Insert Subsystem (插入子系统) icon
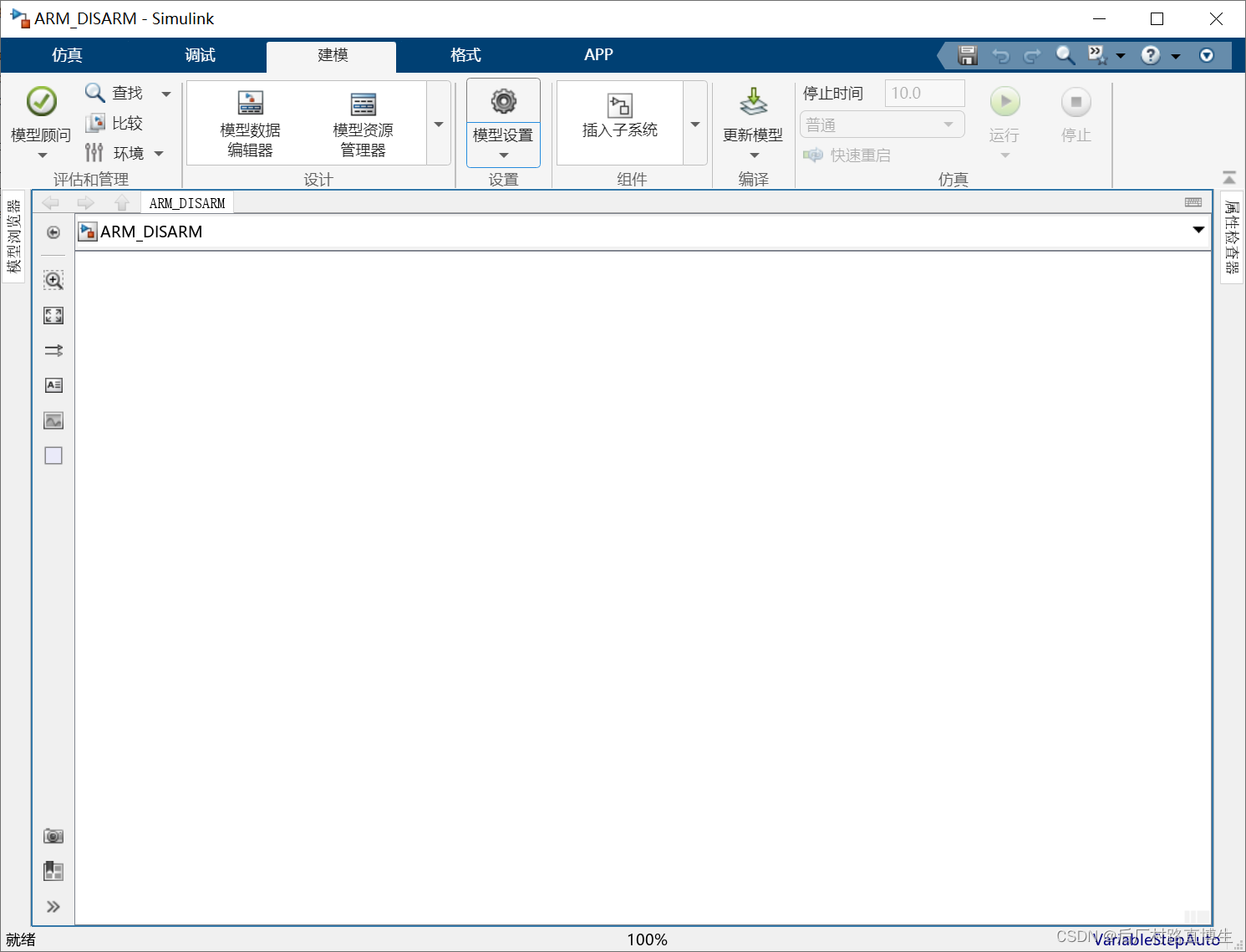 (620, 106)
